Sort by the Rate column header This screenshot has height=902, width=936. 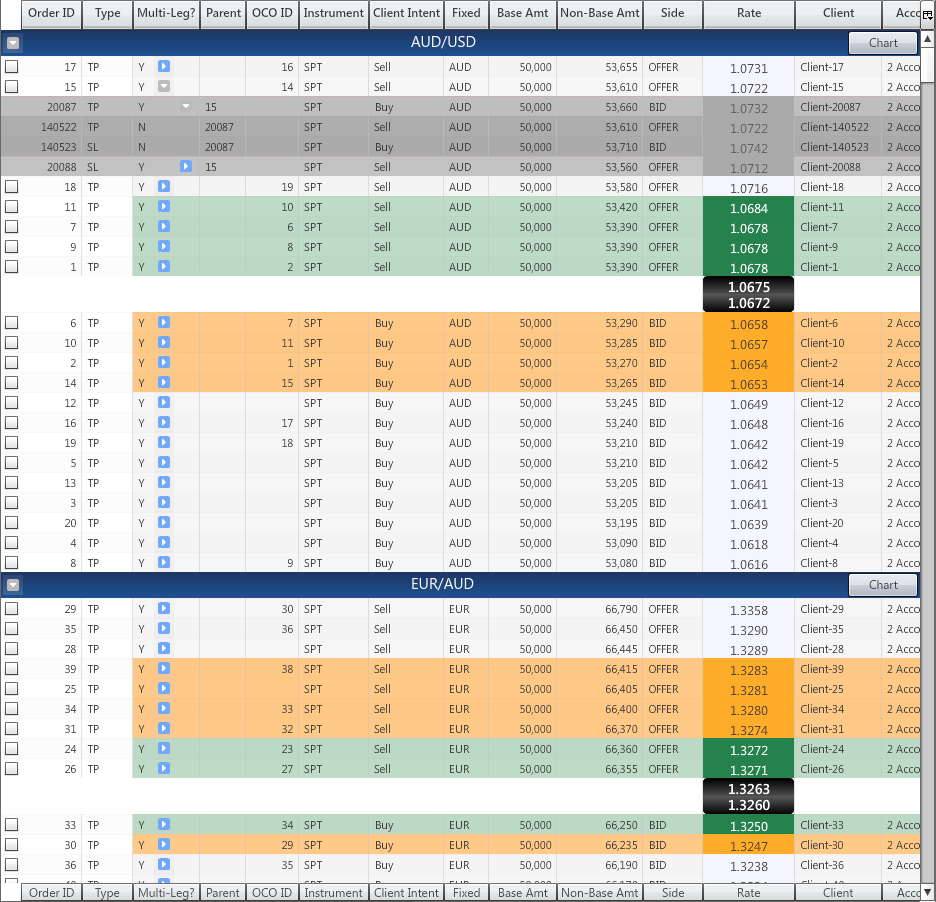click(x=748, y=14)
